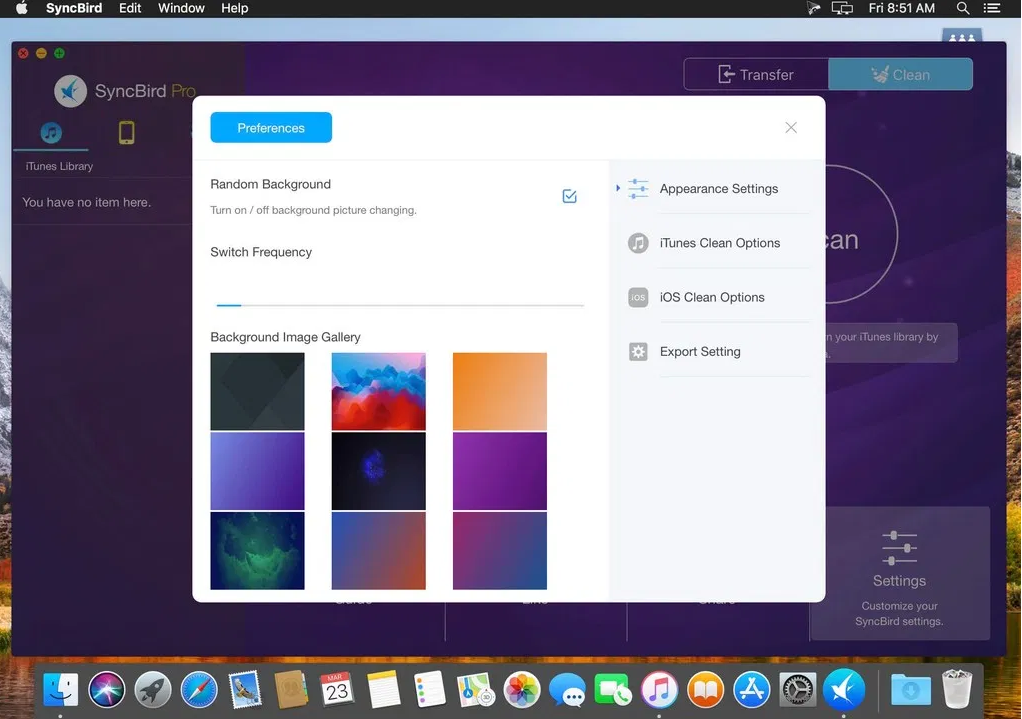This screenshot has height=719, width=1022.
Task: Toggle the Random Background checkbox
Action: (569, 196)
